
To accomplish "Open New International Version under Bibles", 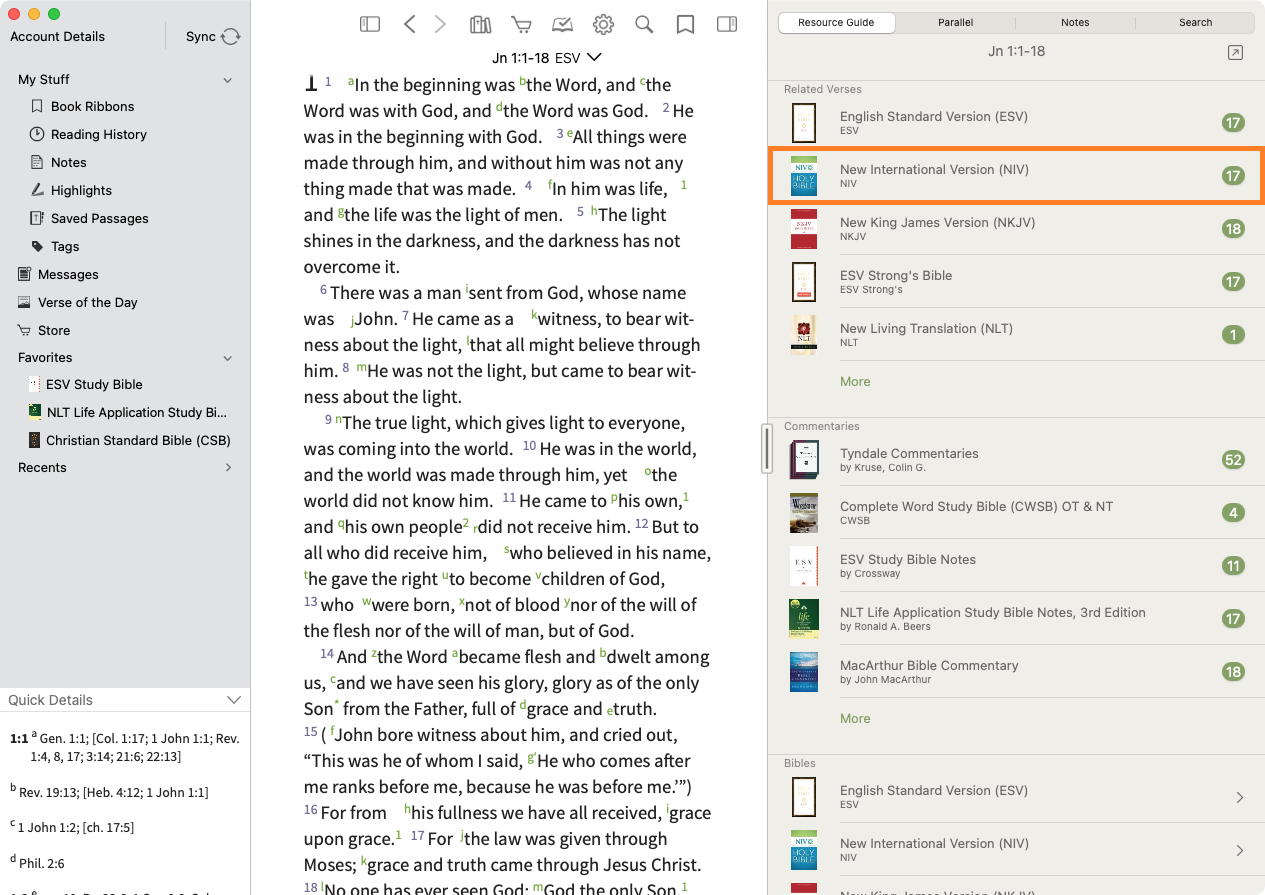I will pyautogui.click(x=1016, y=850).
